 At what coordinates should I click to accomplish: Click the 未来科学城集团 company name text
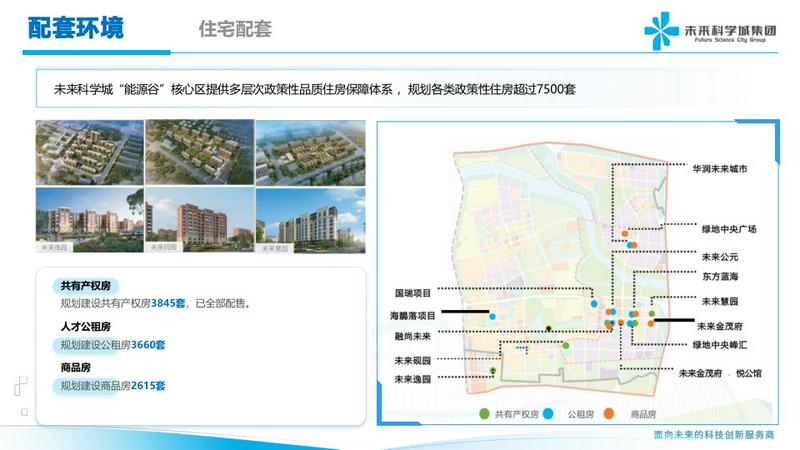730,30
